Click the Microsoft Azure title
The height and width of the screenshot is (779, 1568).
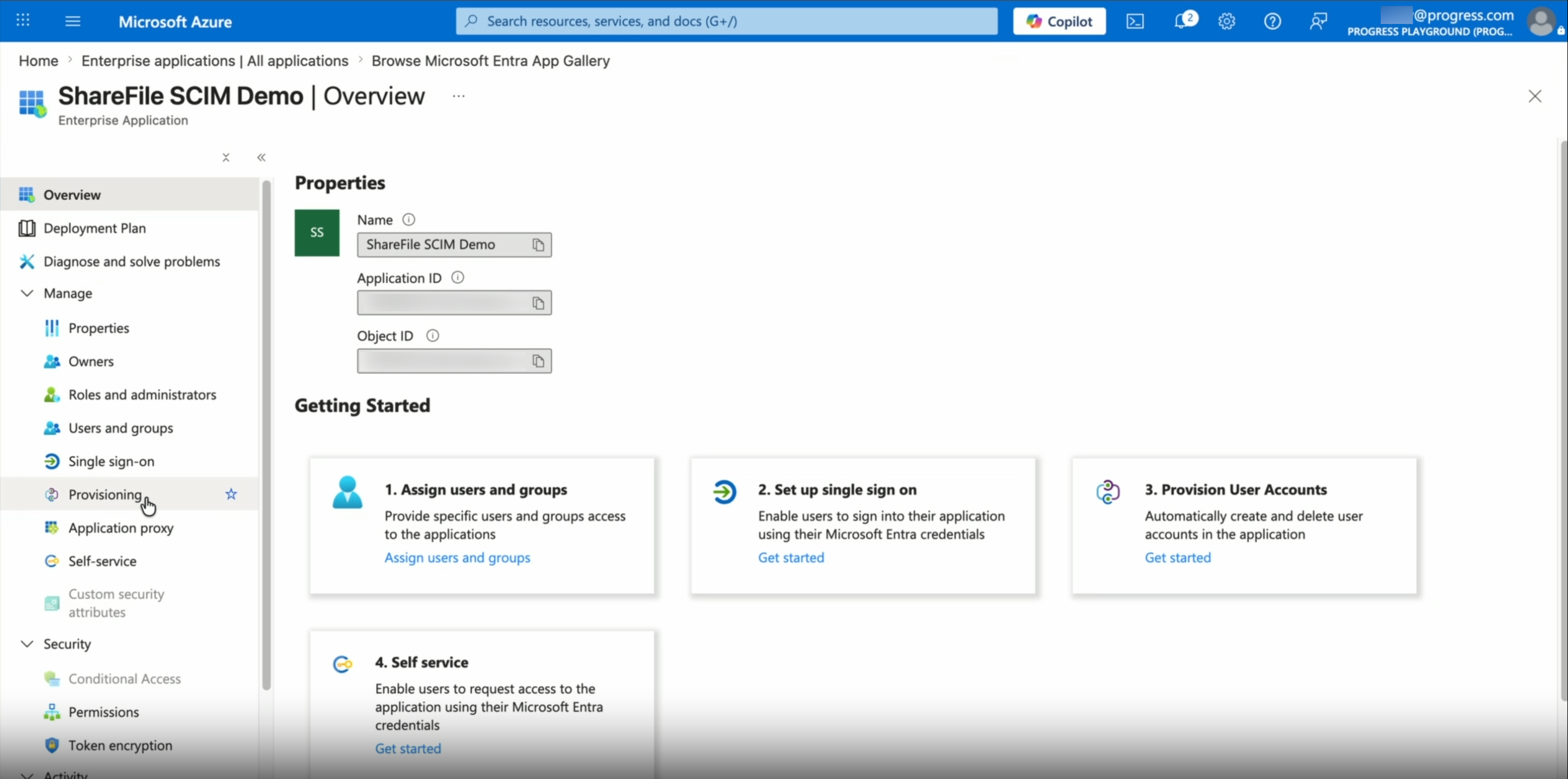(175, 22)
